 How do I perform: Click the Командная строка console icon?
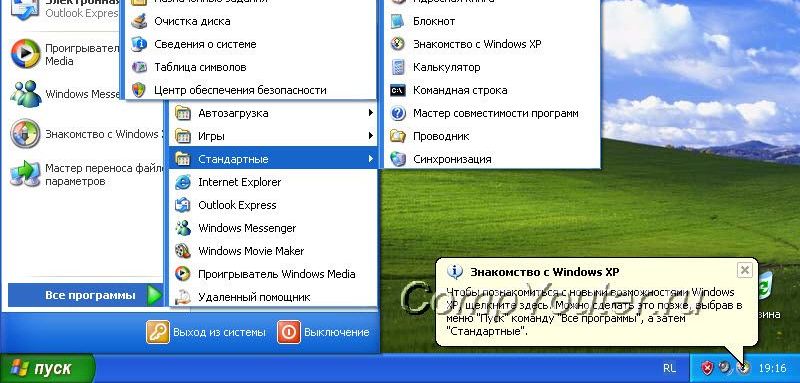(398, 91)
